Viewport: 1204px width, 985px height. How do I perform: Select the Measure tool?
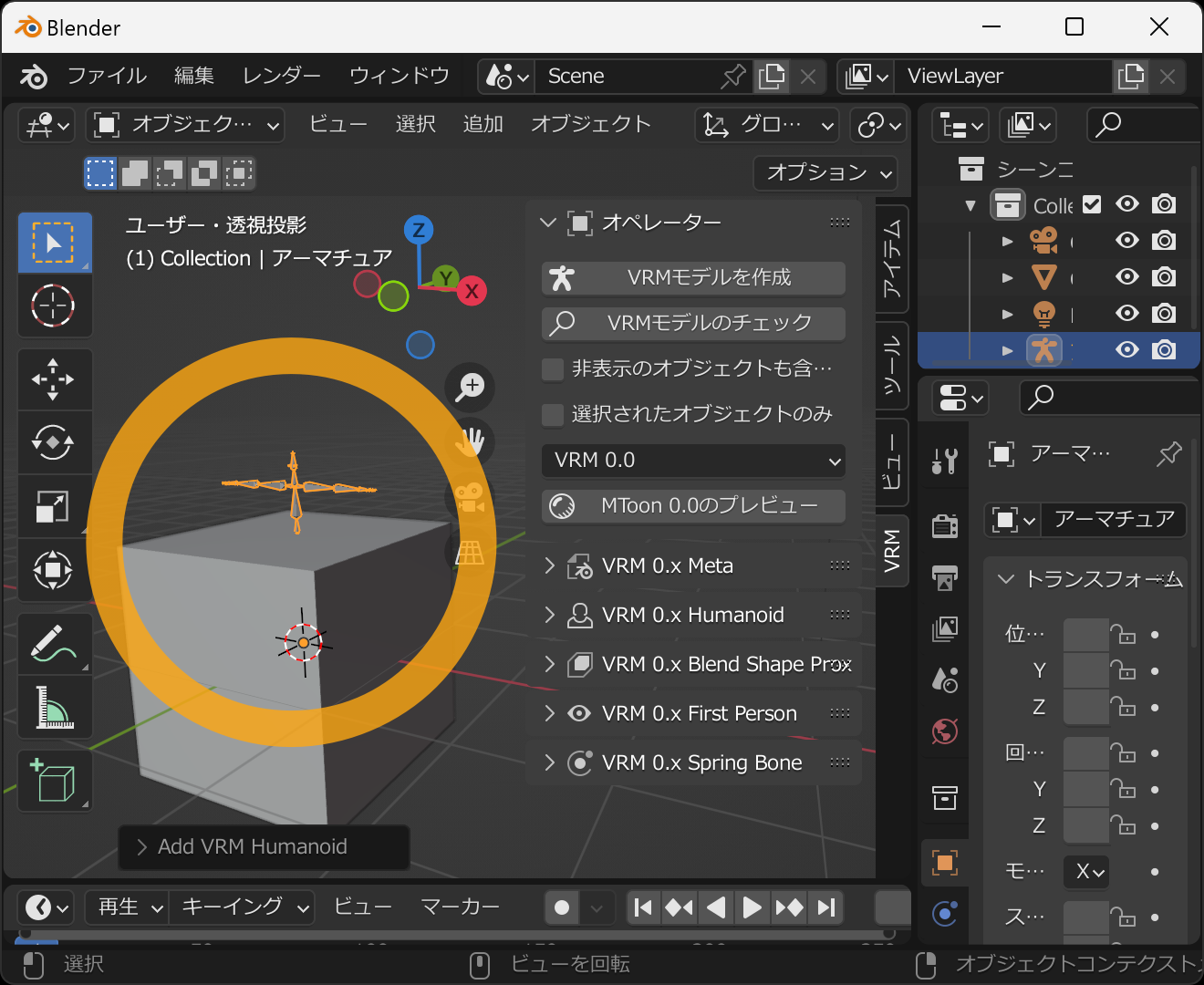pyautogui.click(x=55, y=707)
